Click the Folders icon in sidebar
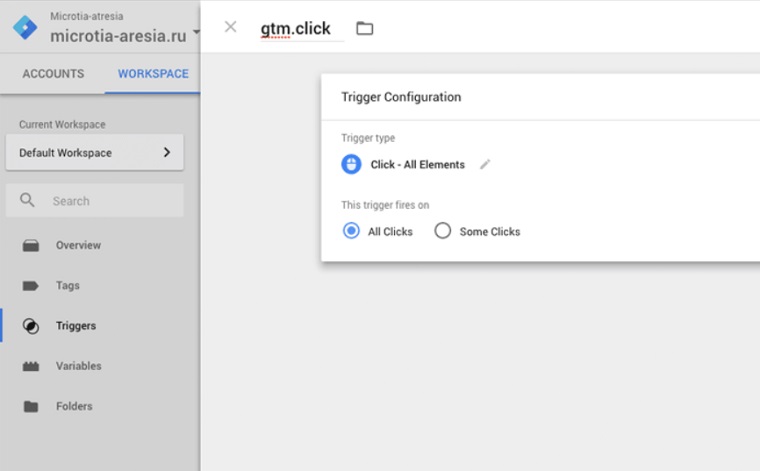The image size is (760, 471). point(31,407)
